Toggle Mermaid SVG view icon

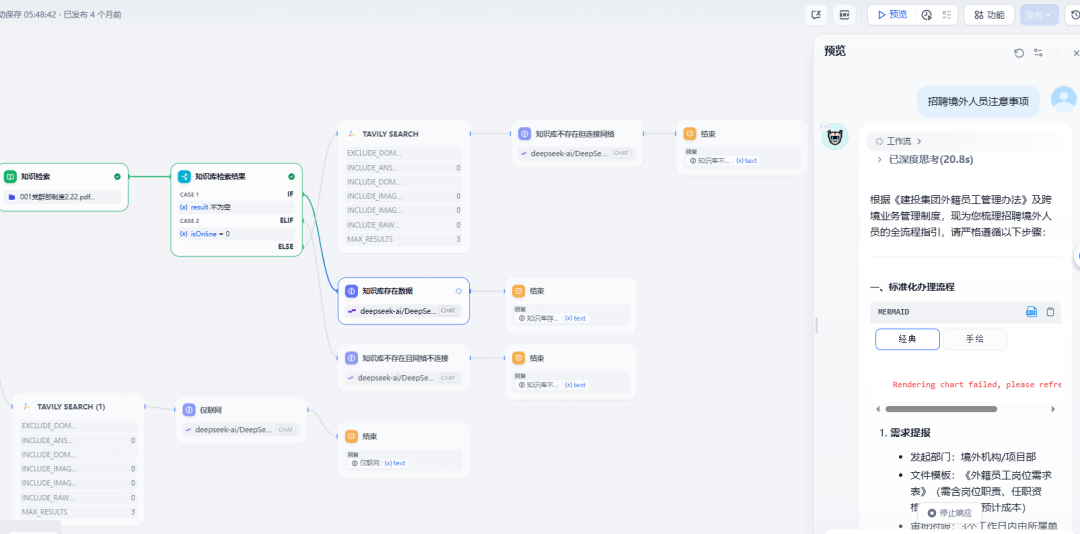tap(1031, 312)
